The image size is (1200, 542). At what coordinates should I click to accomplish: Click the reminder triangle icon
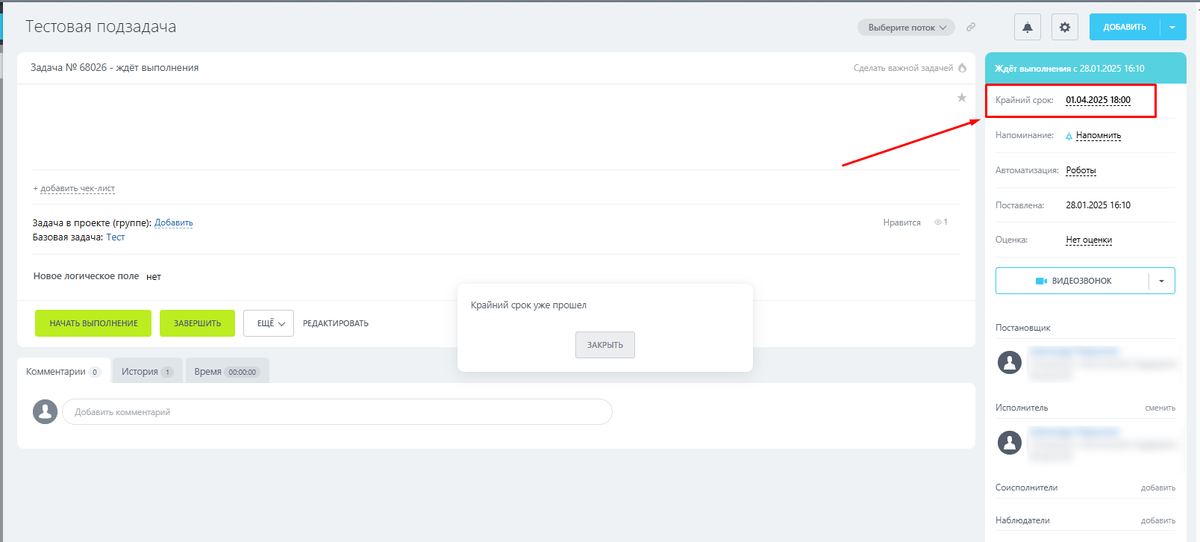[1068, 135]
